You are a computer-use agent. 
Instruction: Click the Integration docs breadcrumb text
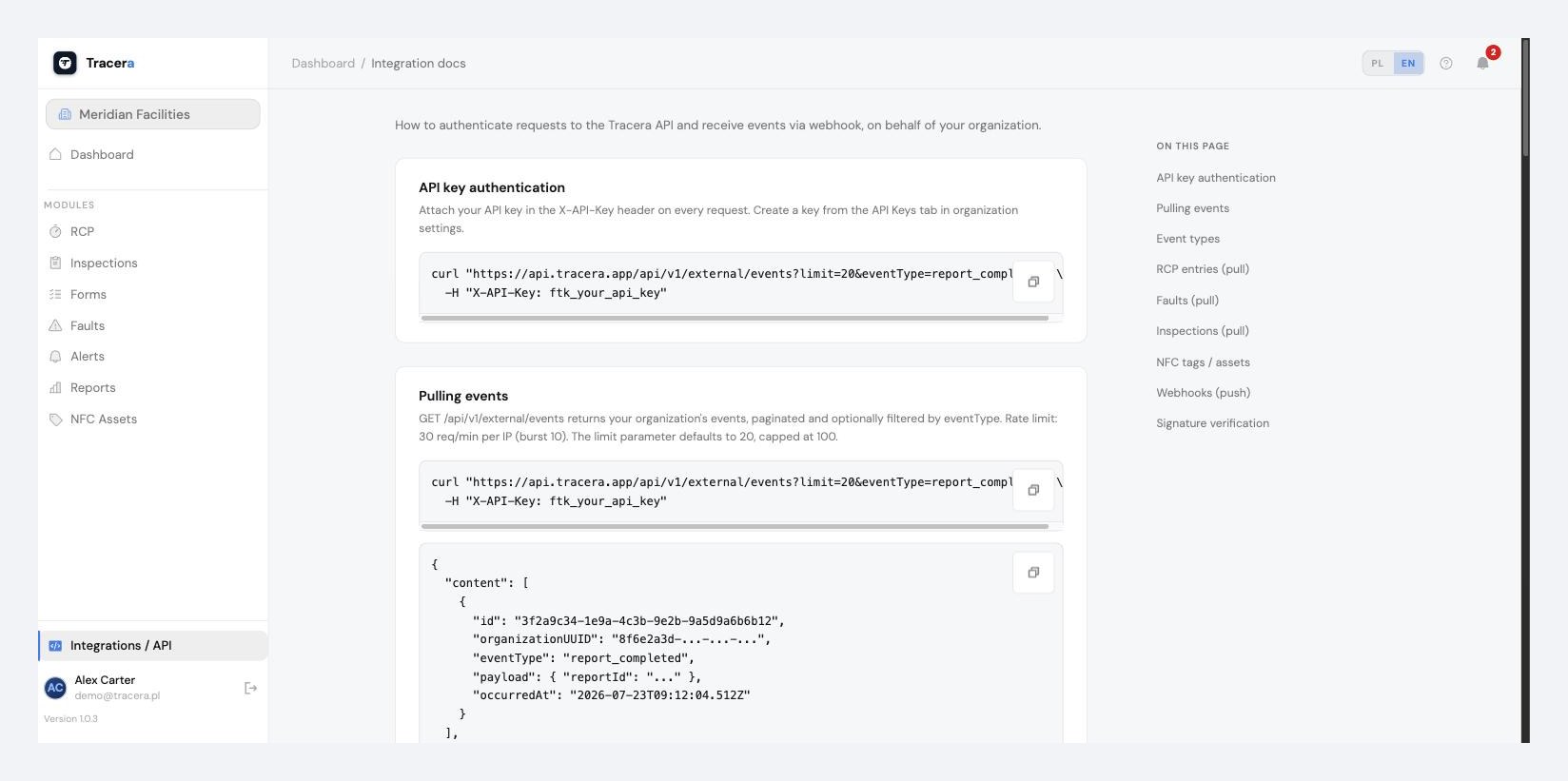click(419, 64)
